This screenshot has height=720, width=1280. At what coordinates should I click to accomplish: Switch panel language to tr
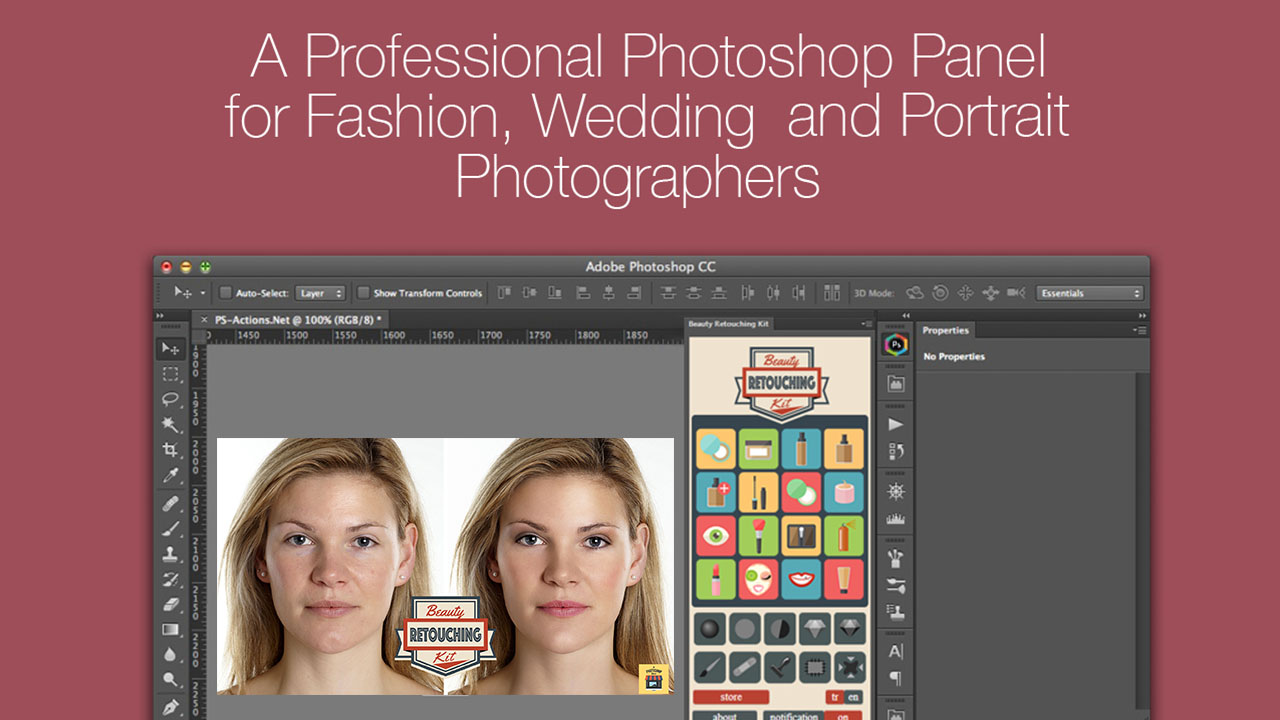click(834, 697)
